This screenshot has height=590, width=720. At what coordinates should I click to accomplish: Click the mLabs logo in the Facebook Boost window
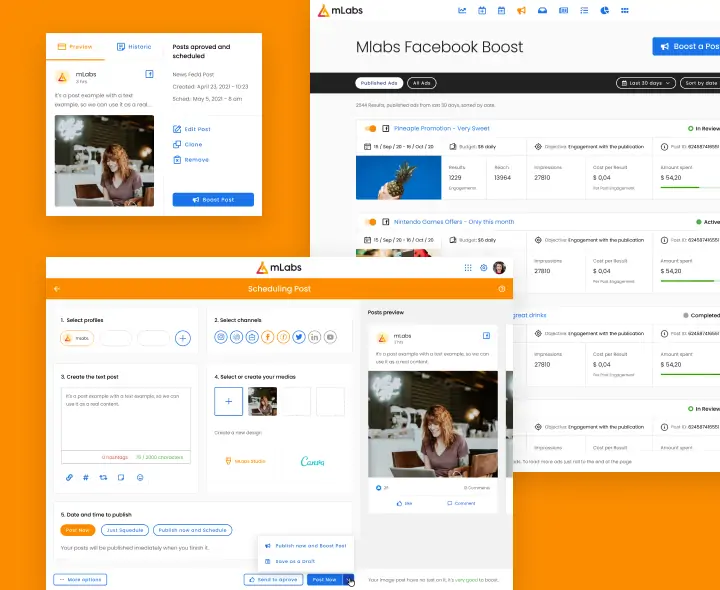pos(340,10)
